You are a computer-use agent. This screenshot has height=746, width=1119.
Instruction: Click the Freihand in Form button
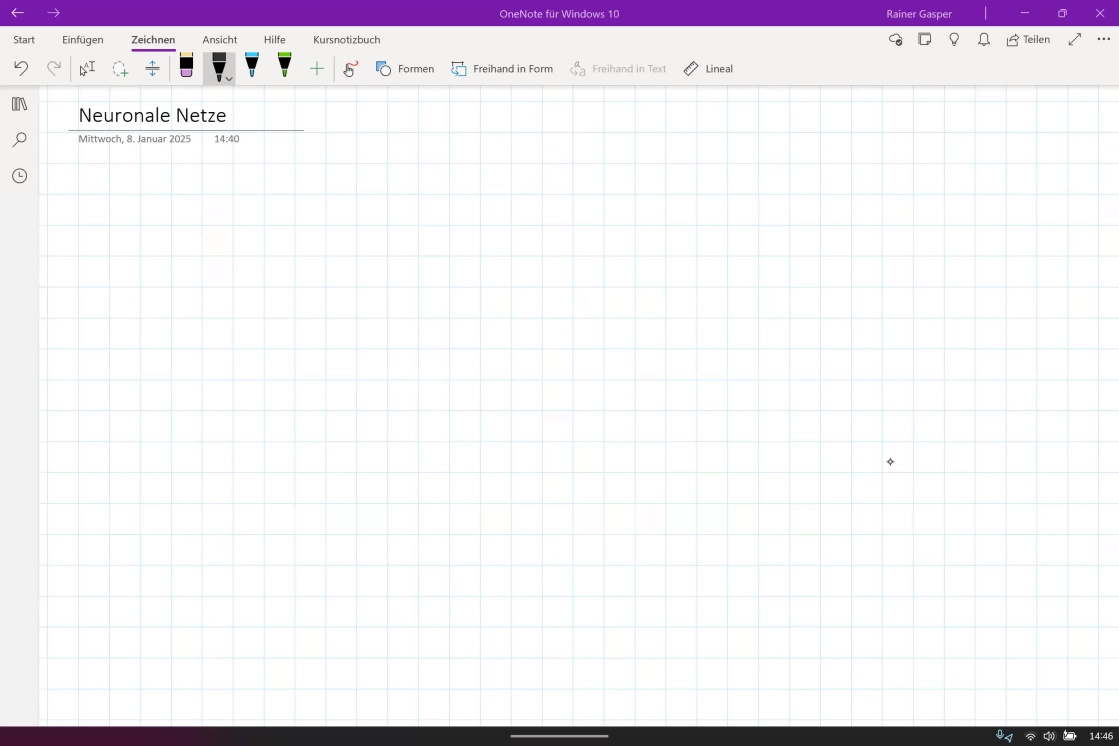(x=502, y=69)
